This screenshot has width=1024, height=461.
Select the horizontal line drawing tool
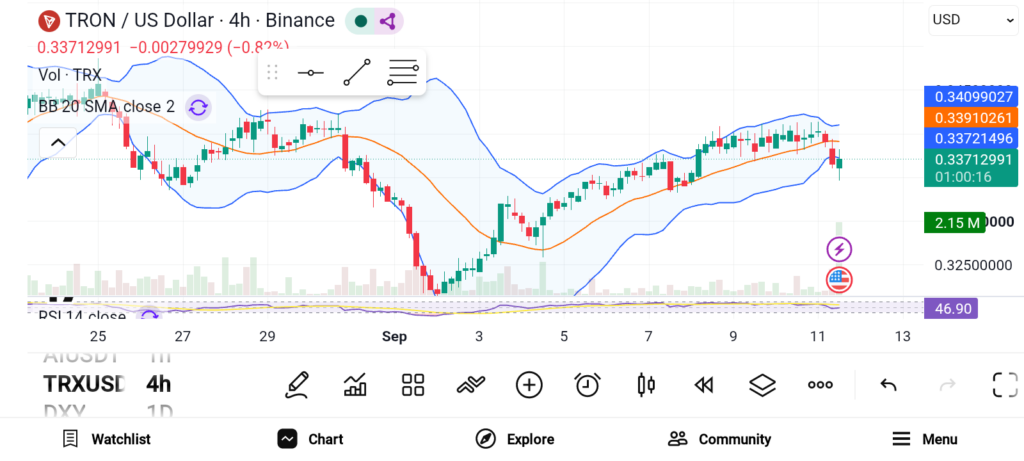point(310,72)
